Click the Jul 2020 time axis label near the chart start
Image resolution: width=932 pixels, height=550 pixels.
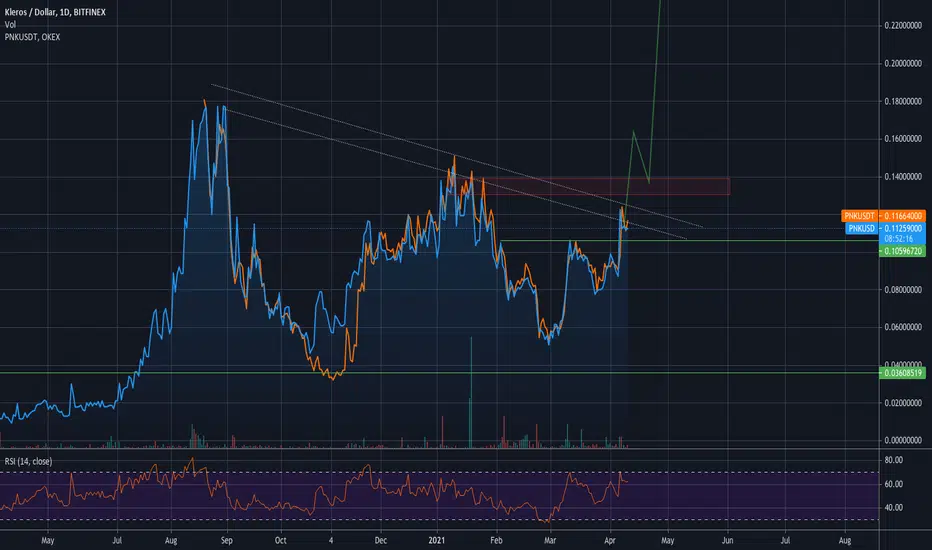(117, 540)
